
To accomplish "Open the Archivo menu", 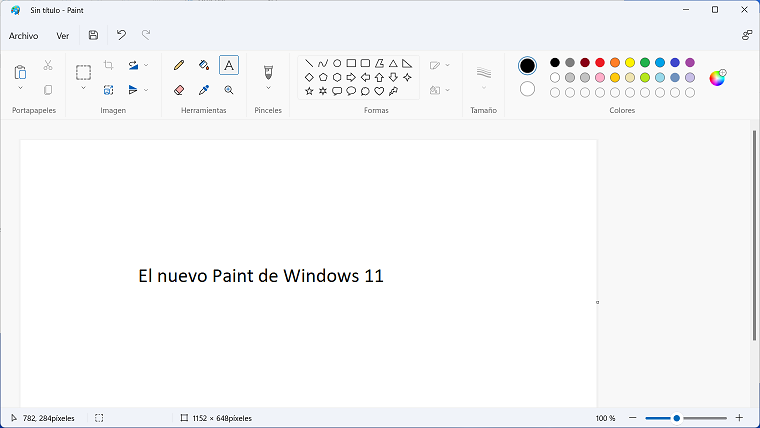I will click(x=23, y=35).
